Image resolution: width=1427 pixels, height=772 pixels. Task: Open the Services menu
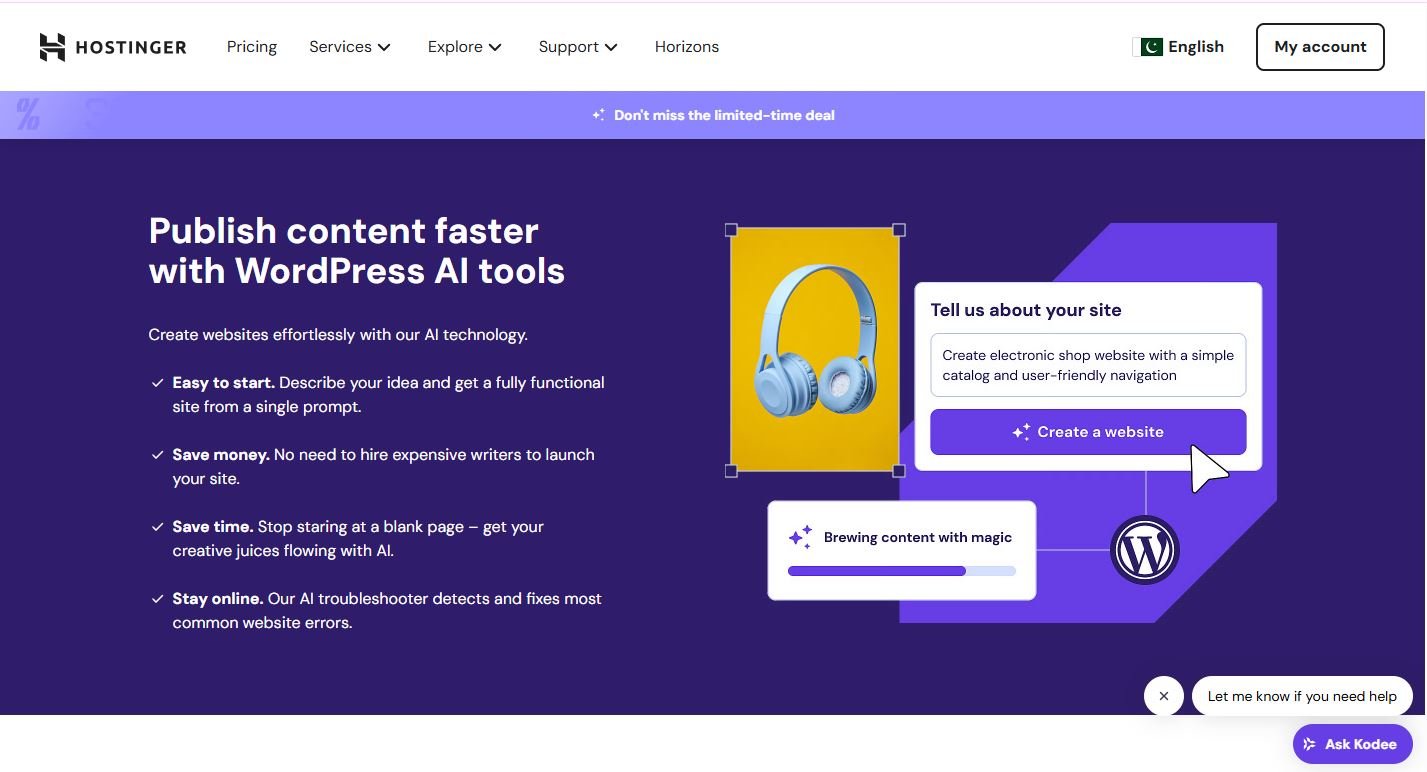350,47
